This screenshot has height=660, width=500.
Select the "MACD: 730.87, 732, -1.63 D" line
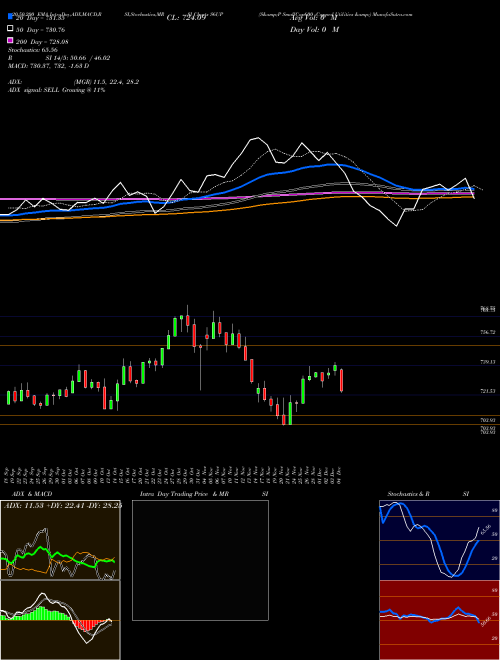[x=48, y=66]
